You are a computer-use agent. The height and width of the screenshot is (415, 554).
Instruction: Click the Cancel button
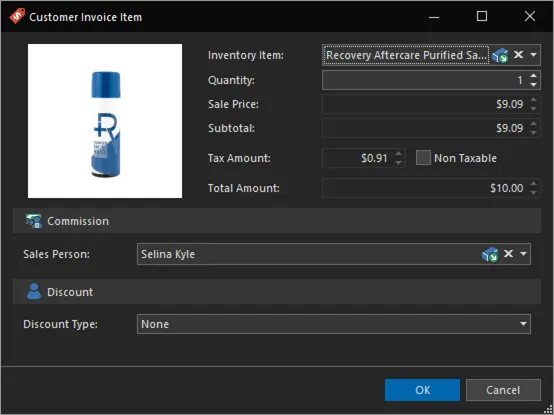click(503, 390)
